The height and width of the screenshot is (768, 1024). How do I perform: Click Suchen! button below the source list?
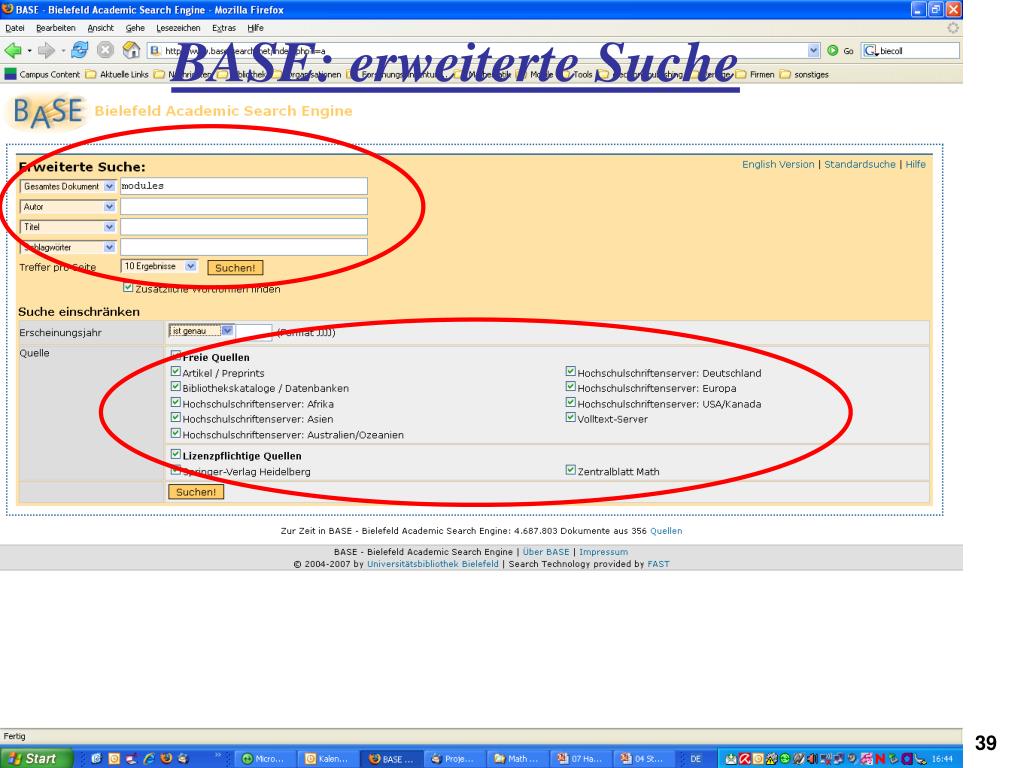(x=196, y=492)
